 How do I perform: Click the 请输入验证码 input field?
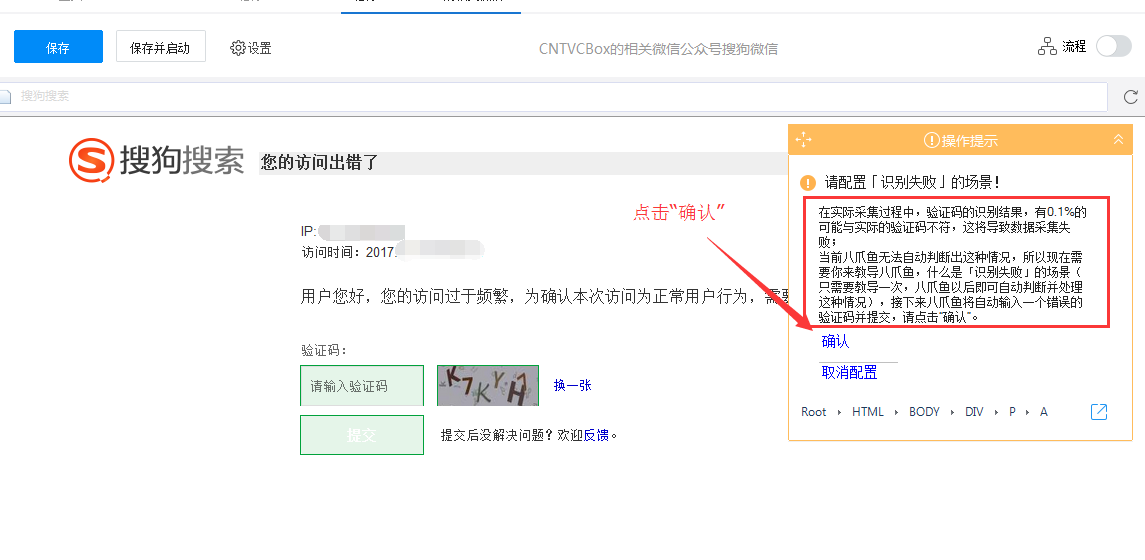(361, 386)
